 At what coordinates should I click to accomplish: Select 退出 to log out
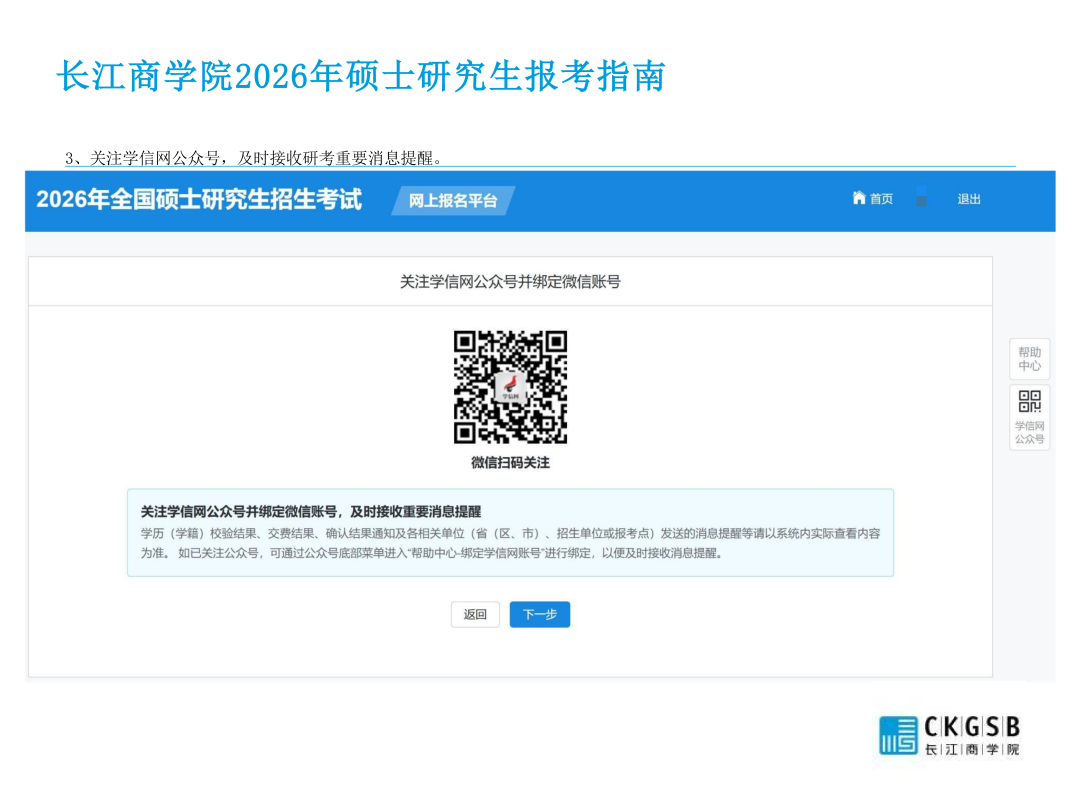(x=969, y=199)
